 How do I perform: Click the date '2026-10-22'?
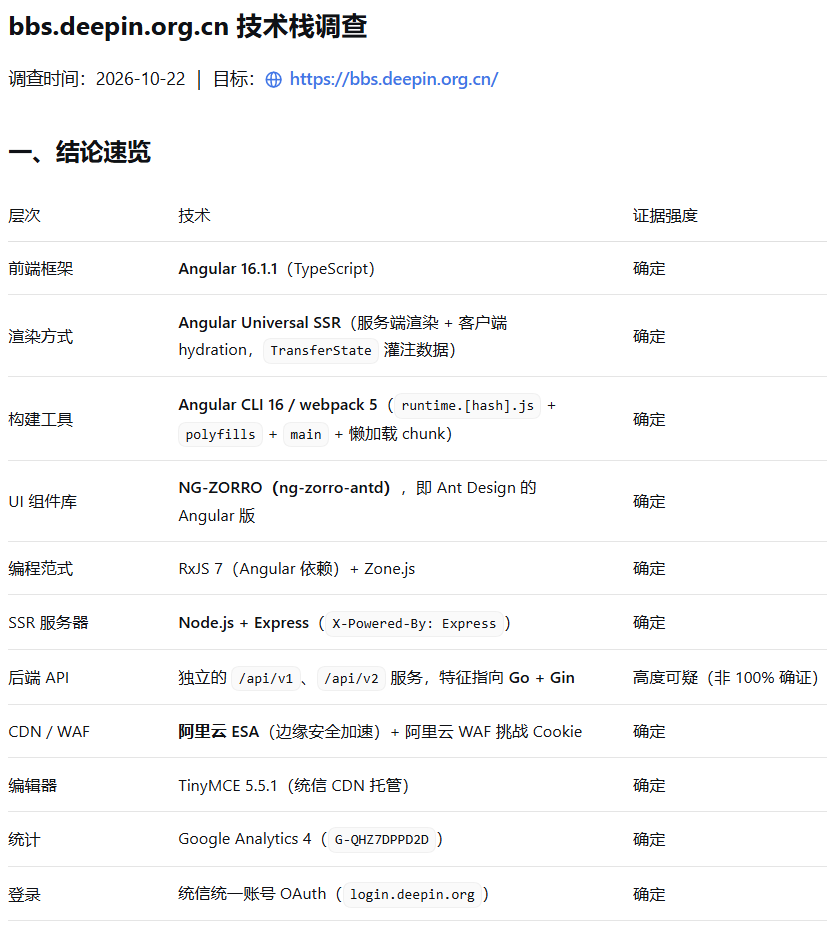tap(141, 79)
